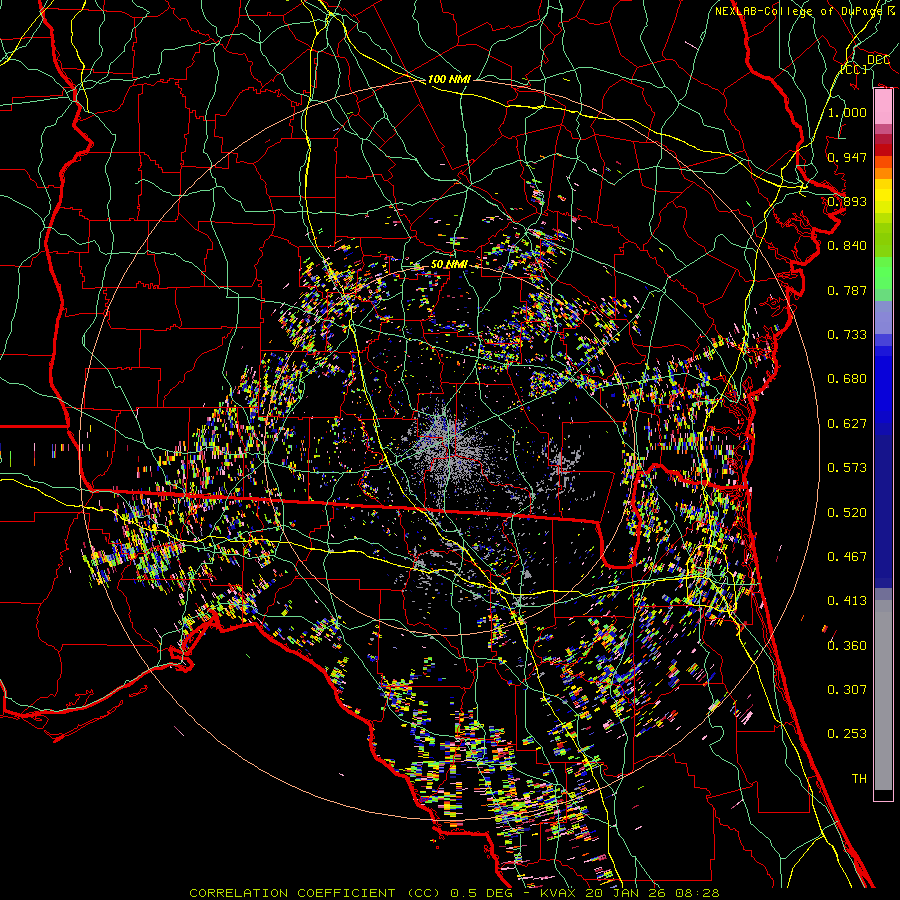Click the 0.413 legend value label
Viewport: 900px width, 900px height.
coord(847,601)
